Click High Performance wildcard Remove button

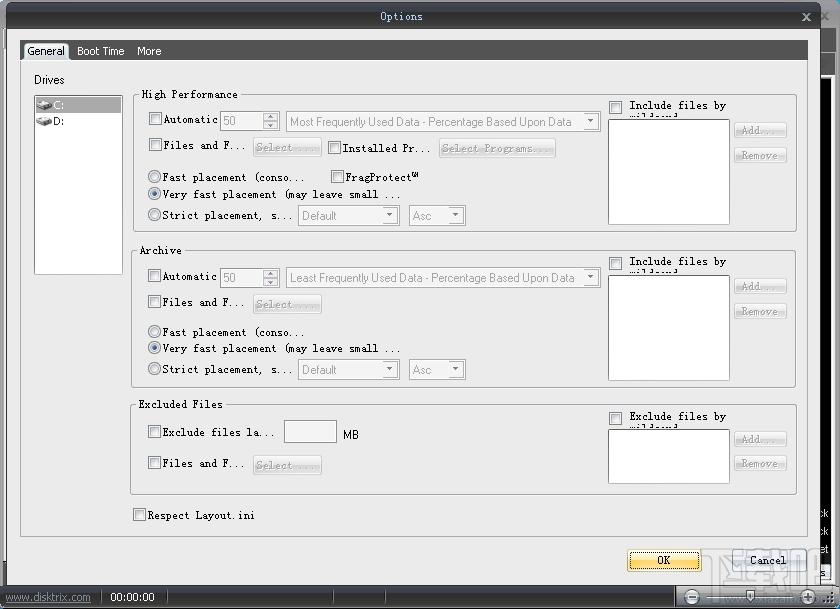pyautogui.click(x=760, y=155)
